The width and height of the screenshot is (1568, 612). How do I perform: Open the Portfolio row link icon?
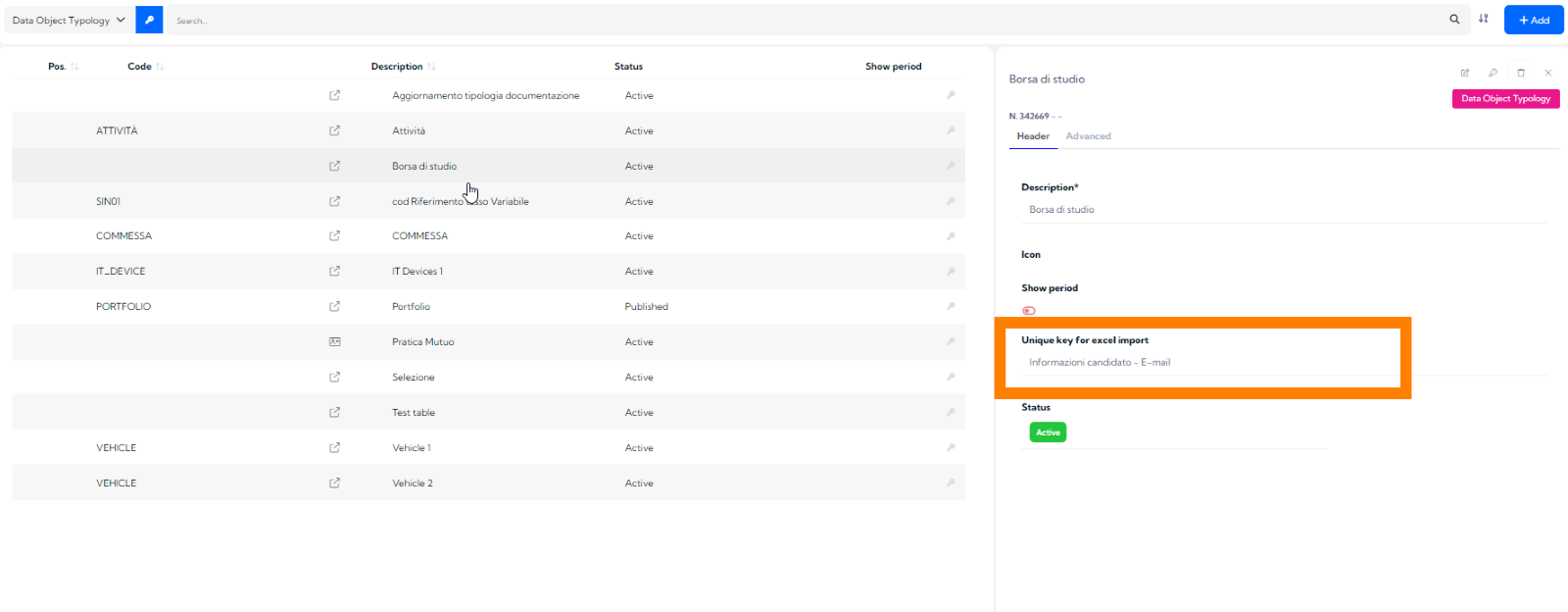pos(335,306)
